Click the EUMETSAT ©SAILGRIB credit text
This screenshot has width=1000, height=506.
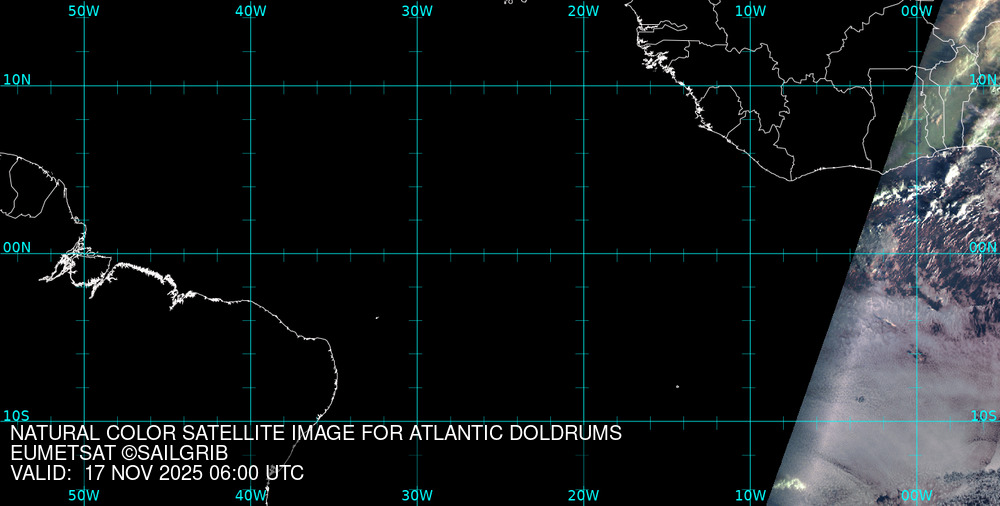(x=126, y=453)
